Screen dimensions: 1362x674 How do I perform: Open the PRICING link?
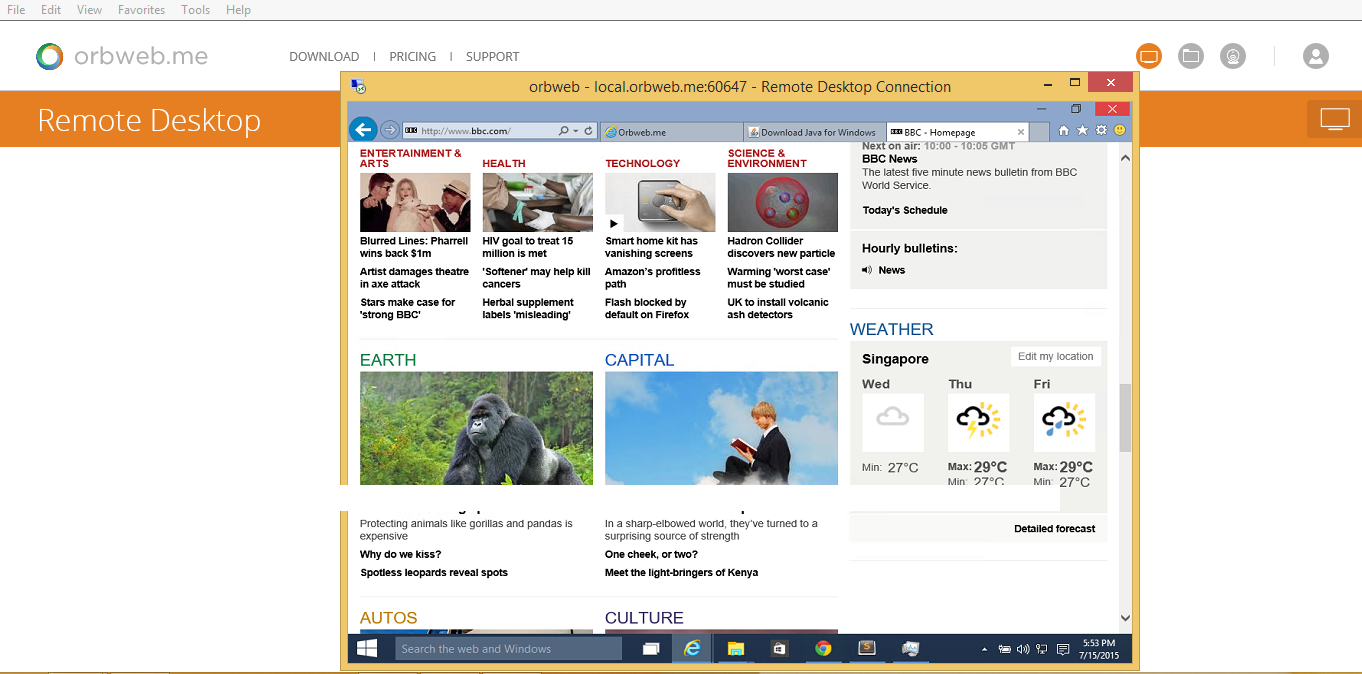[413, 57]
